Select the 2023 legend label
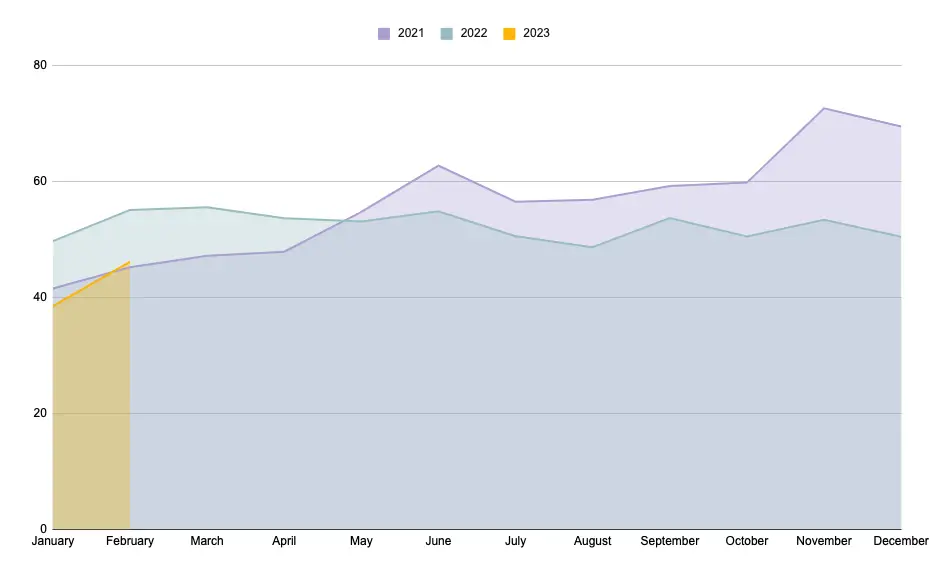The height and width of the screenshot is (575, 930). click(536, 33)
